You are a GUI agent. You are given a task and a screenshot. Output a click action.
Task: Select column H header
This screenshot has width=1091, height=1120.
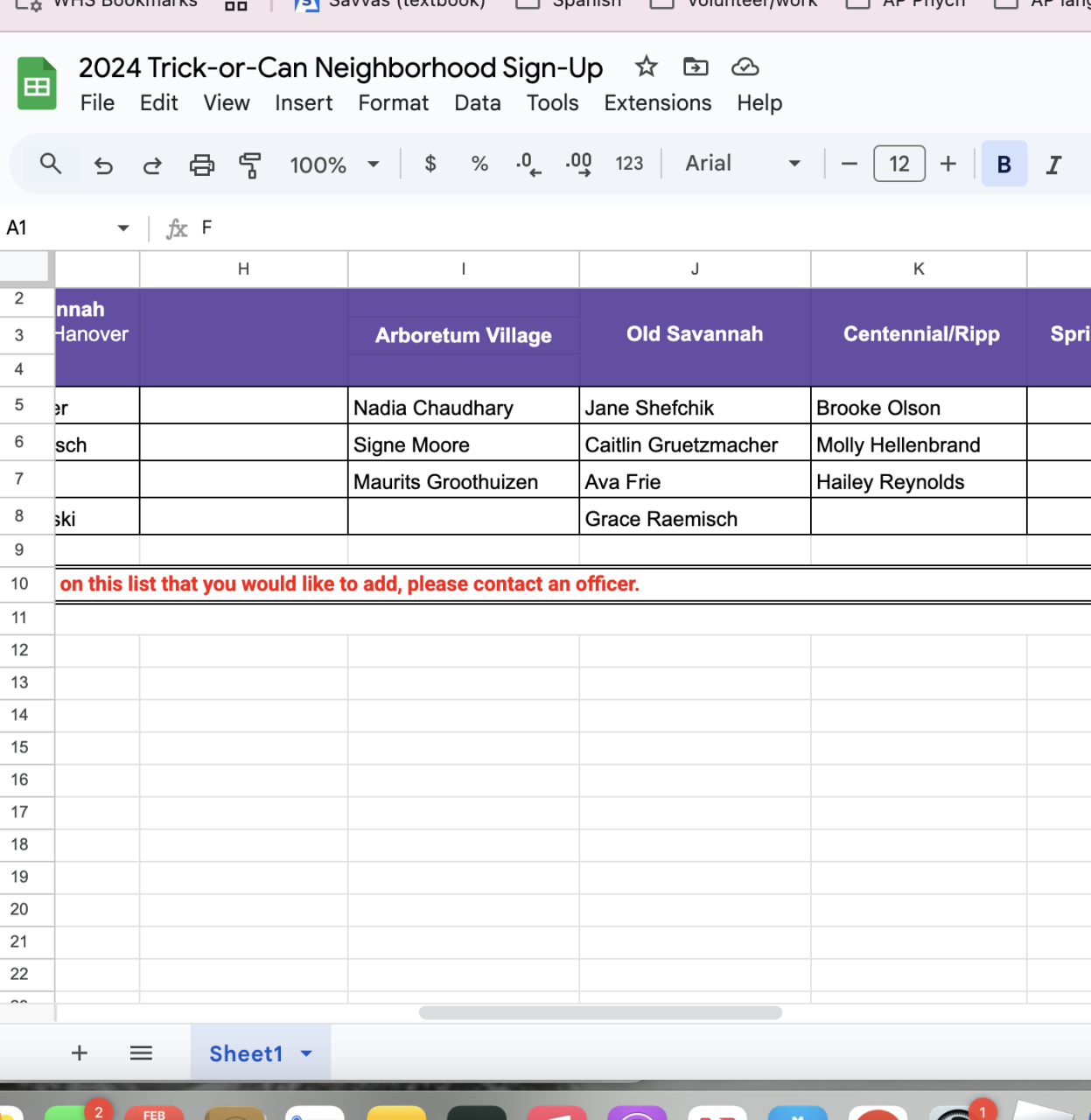pos(244,269)
